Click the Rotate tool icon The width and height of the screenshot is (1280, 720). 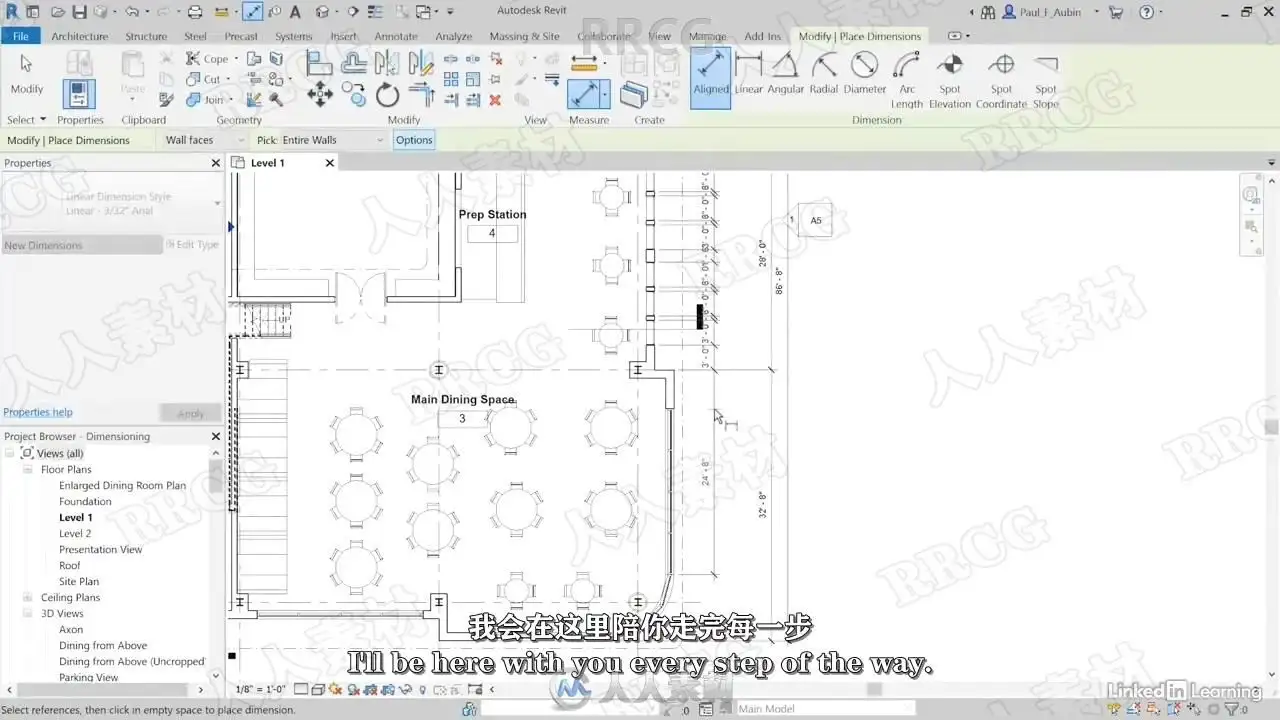click(388, 95)
